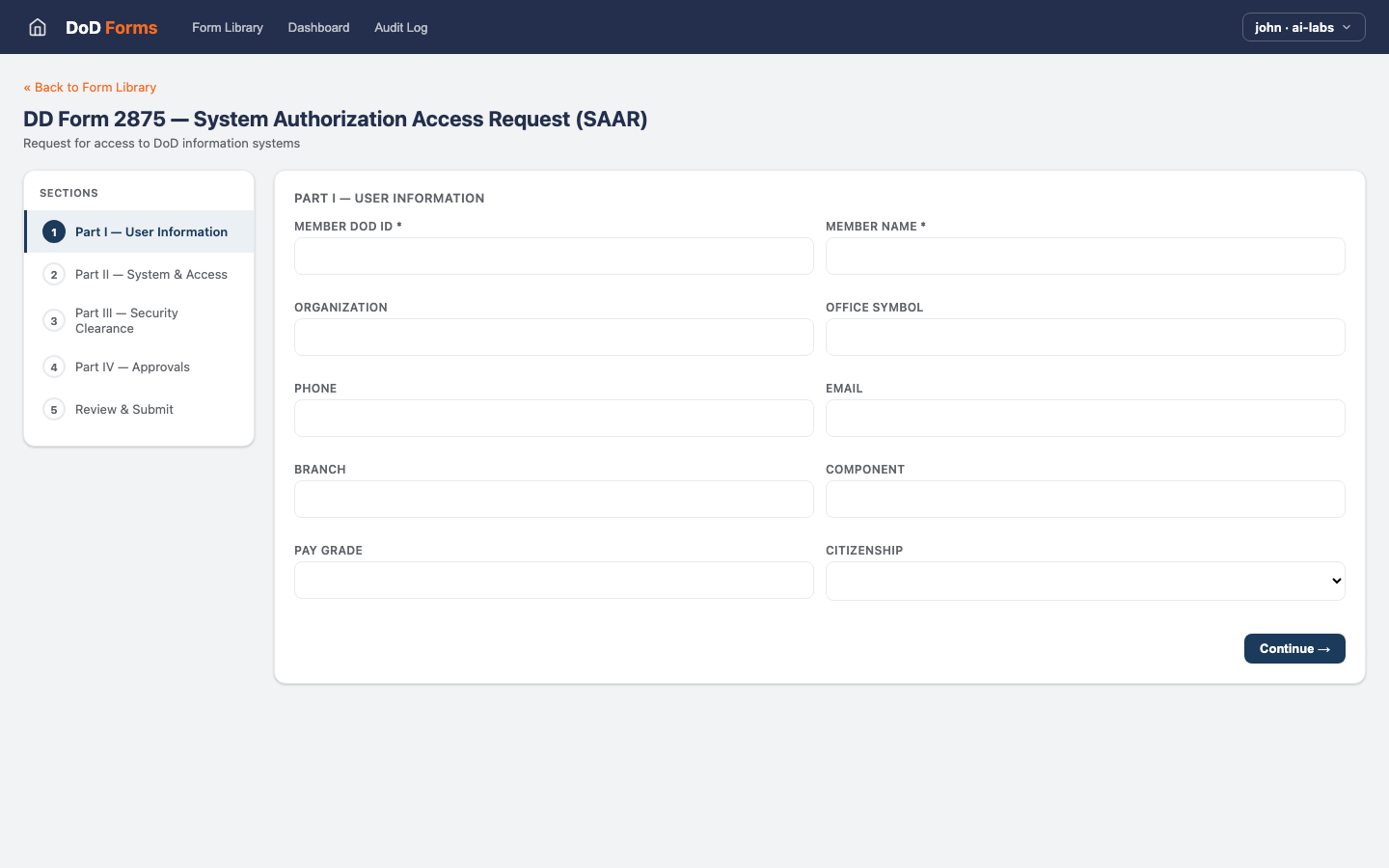Click the DoD Forms logo text
The width and height of the screenshot is (1389, 868).
tap(111, 27)
